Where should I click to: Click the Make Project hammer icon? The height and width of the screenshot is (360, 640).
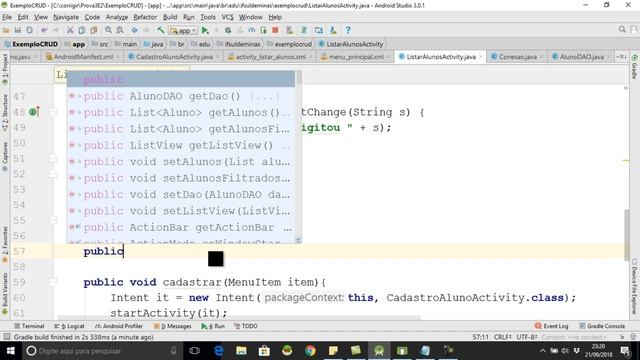tap(161, 30)
